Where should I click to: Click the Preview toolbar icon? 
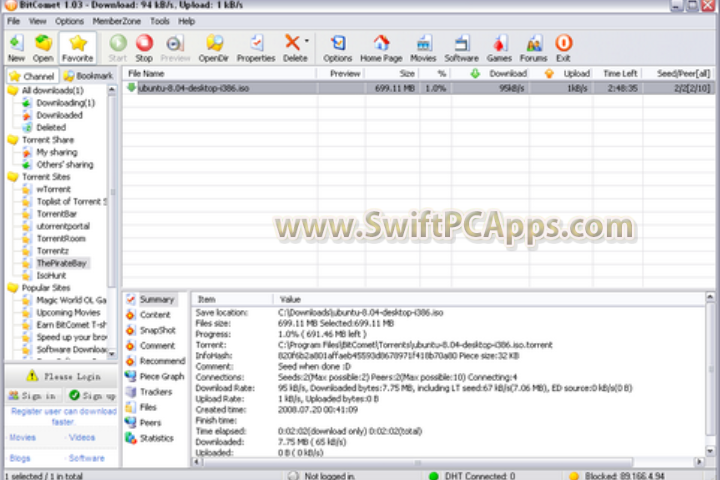(x=175, y=48)
